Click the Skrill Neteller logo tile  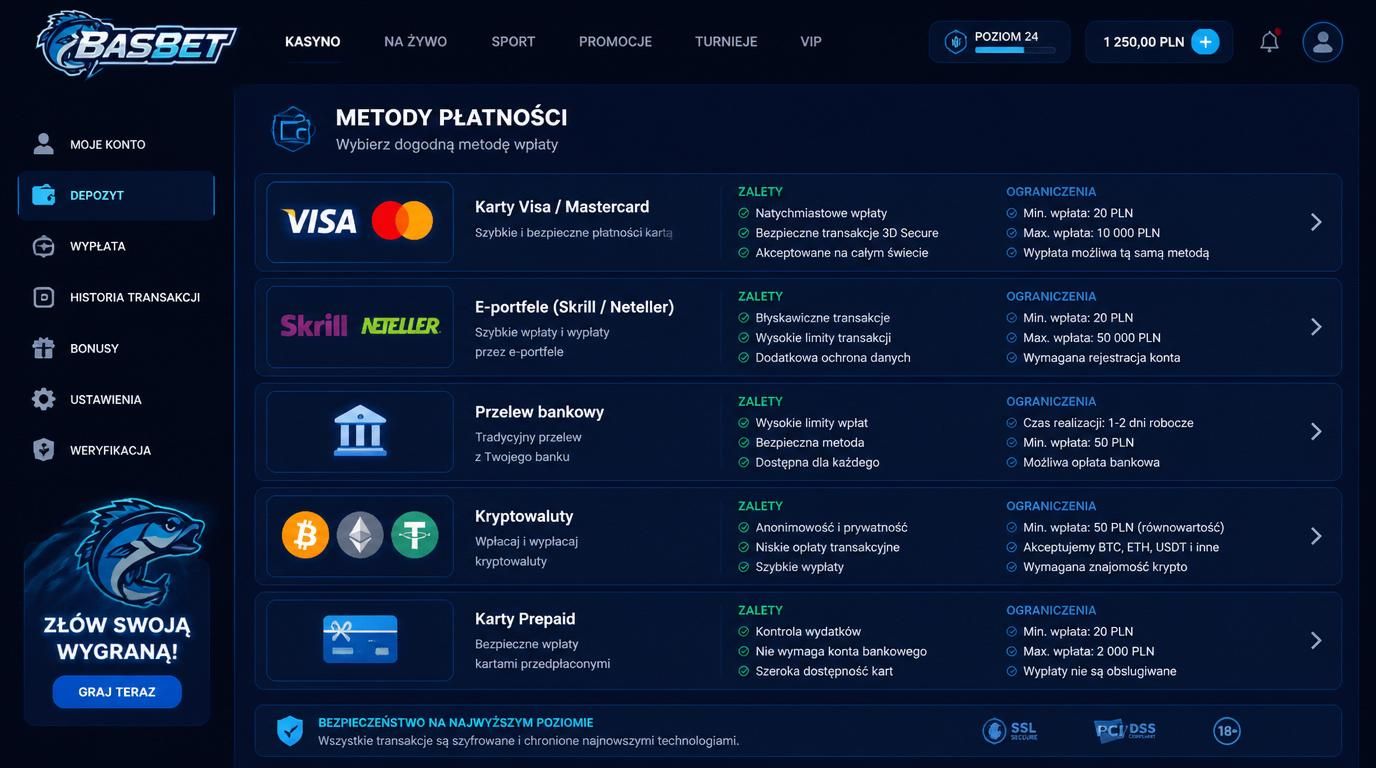pos(360,327)
